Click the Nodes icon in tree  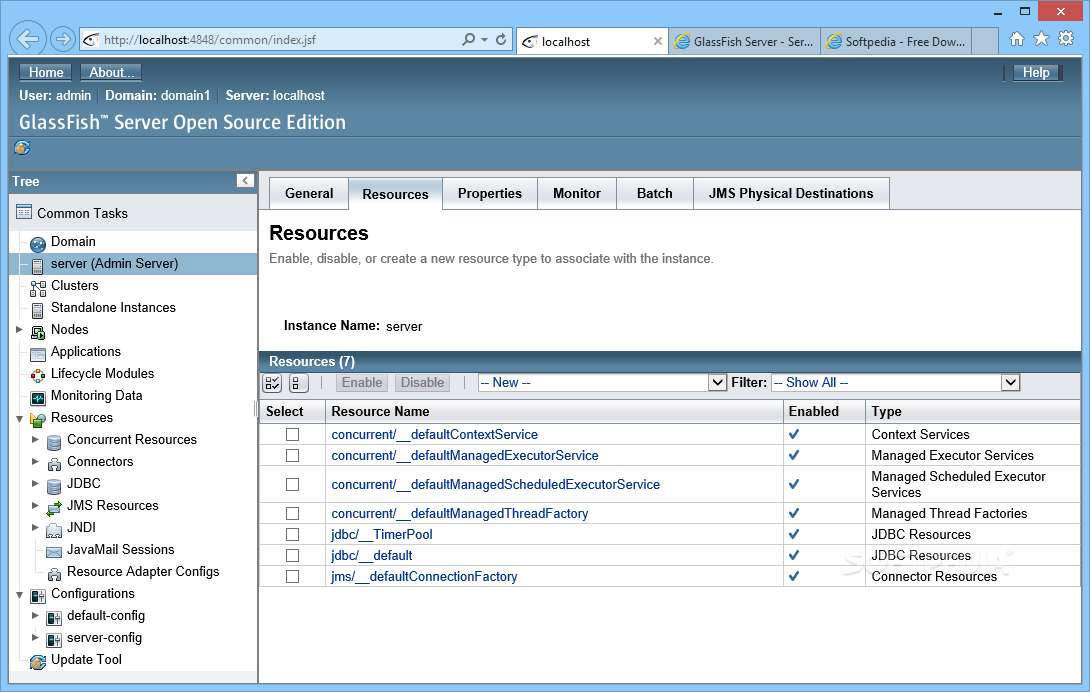tap(38, 332)
